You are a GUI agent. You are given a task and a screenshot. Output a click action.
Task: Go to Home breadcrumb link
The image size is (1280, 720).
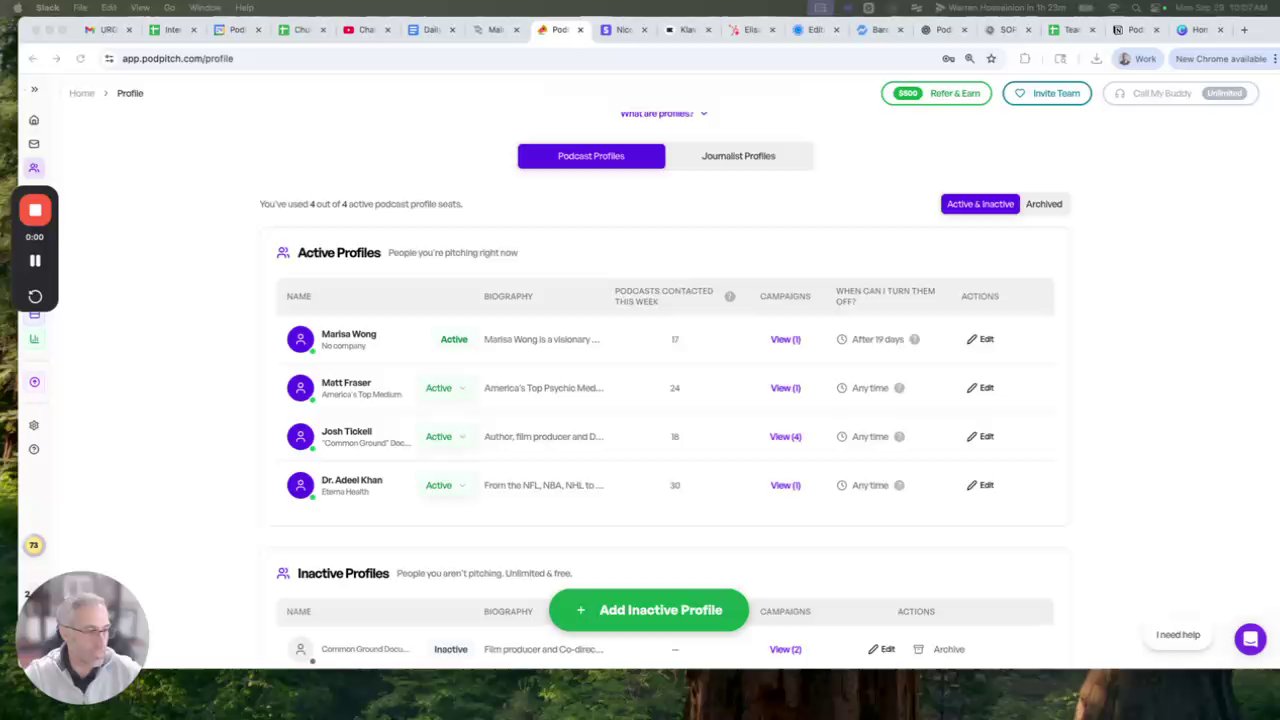pos(82,93)
